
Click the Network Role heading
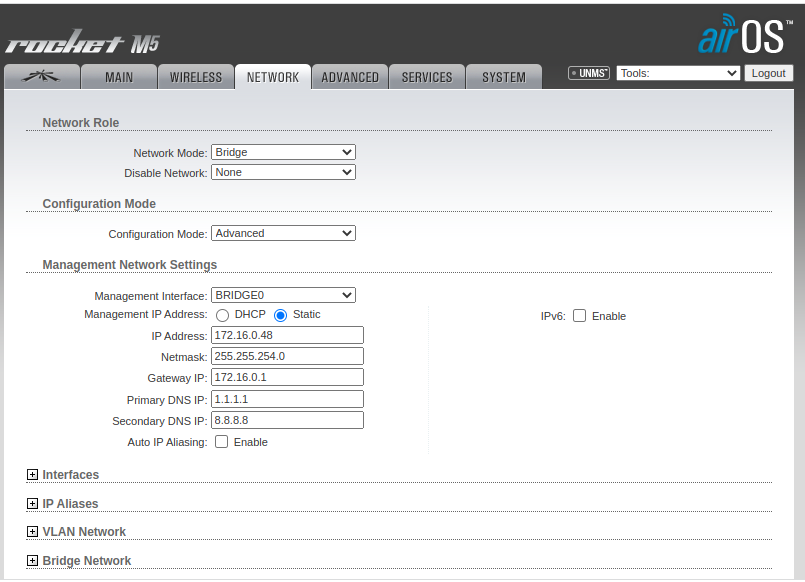81,123
